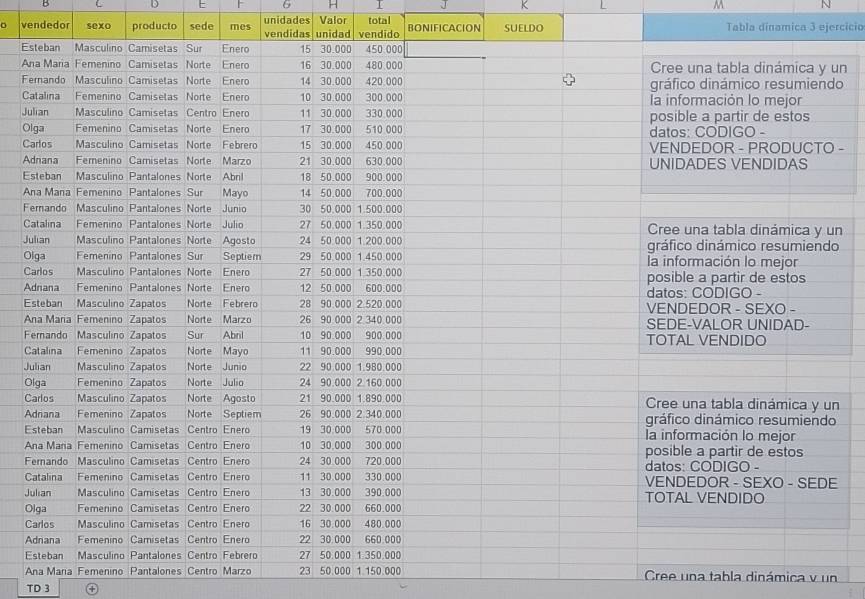This screenshot has height=599, width=865.
Task: Select first instruction box about UNIDADES VENDIDAS
Action: (x=749, y=117)
